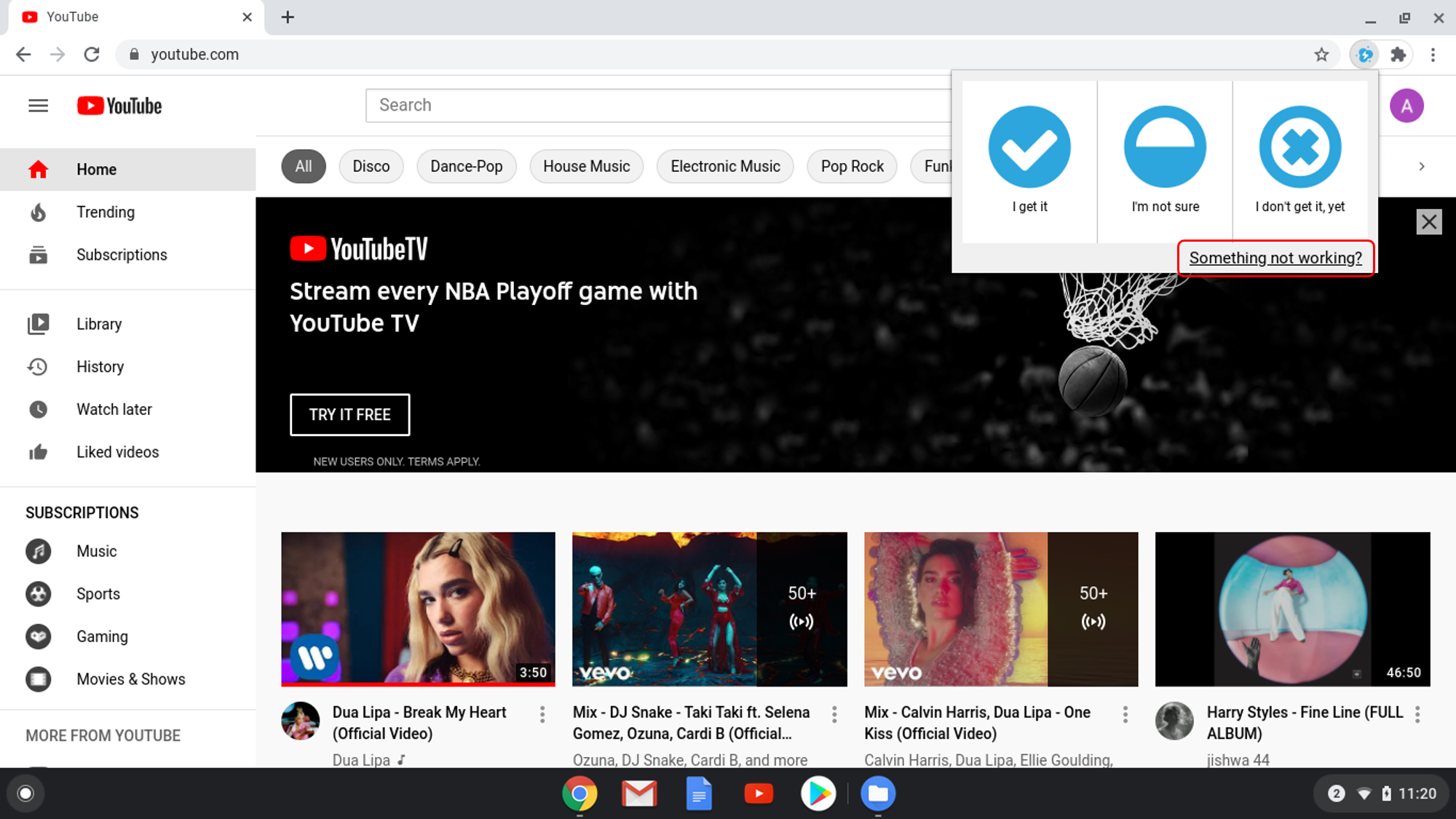Open the Sports subscription
The height and width of the screenshot is (819, 1456).
[x=128, y=594]
